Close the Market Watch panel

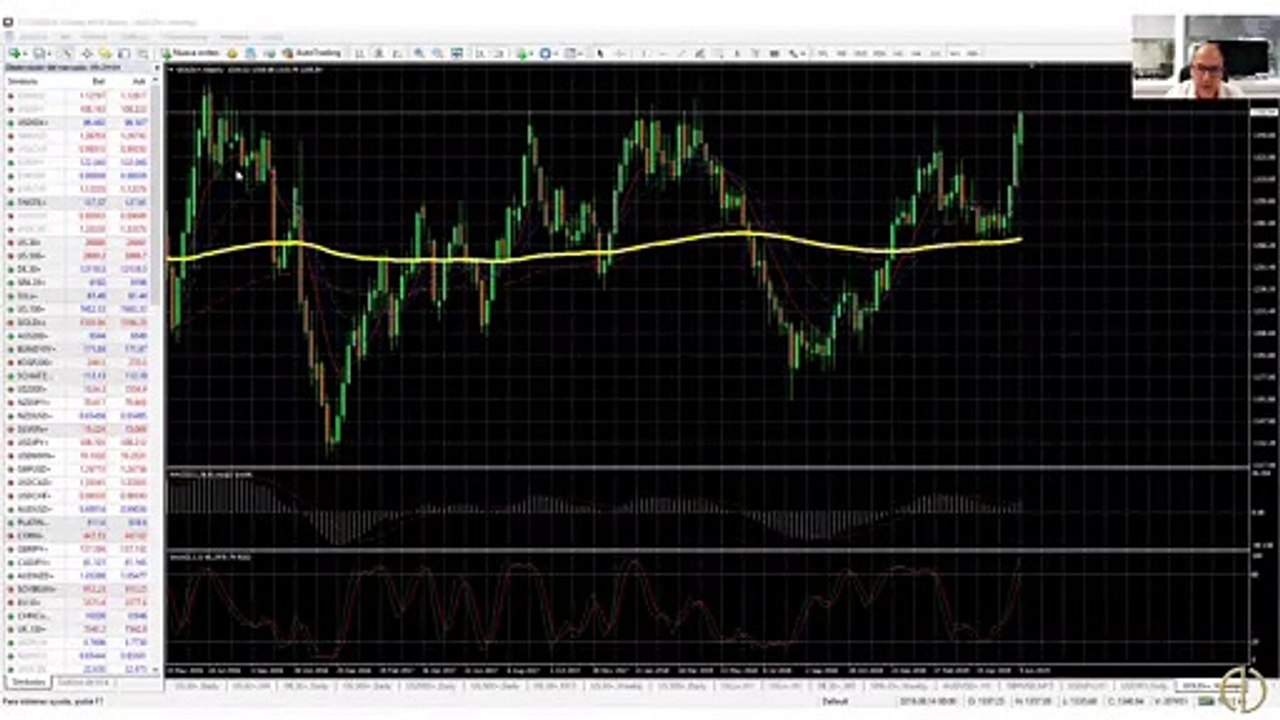pos(156,67)
